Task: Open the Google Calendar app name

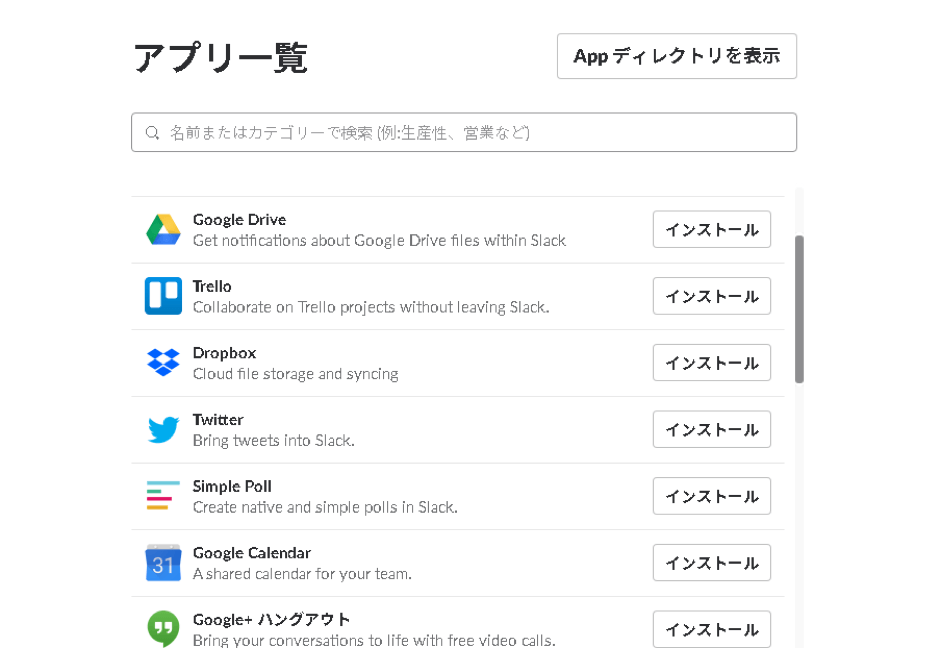Action: pyautogui.click(x=251, y=553)
